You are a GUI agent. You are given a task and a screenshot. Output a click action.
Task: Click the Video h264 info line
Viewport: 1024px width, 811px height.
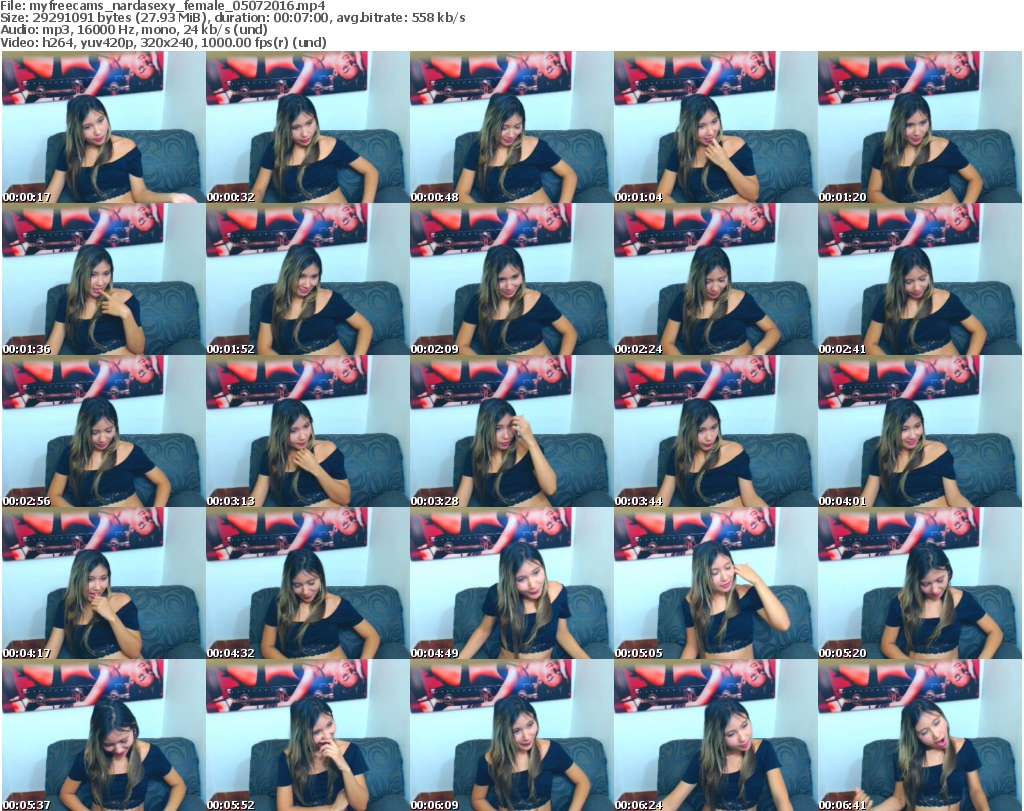click(163, 42)
